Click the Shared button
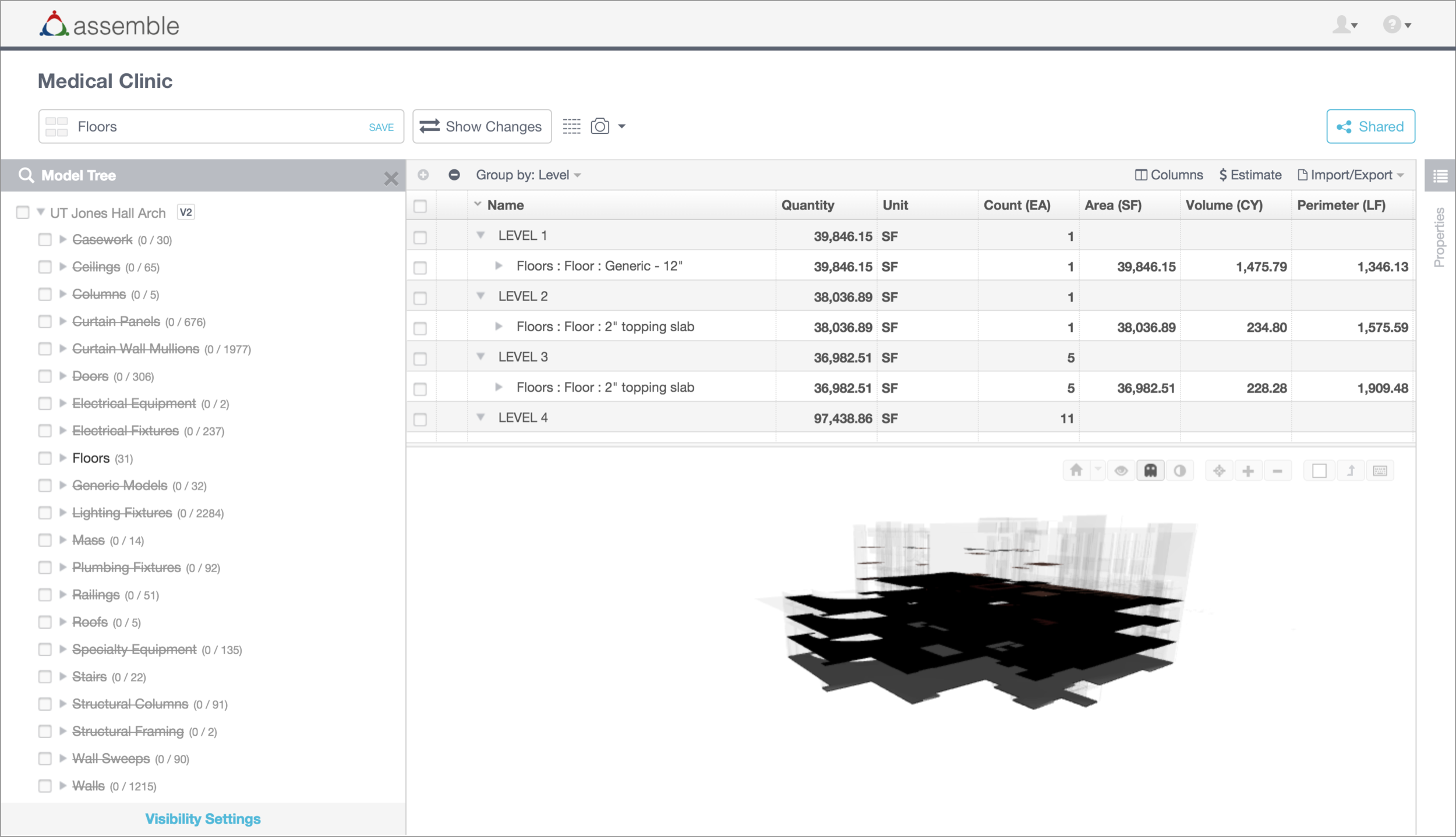 [x=1370, y=126]
